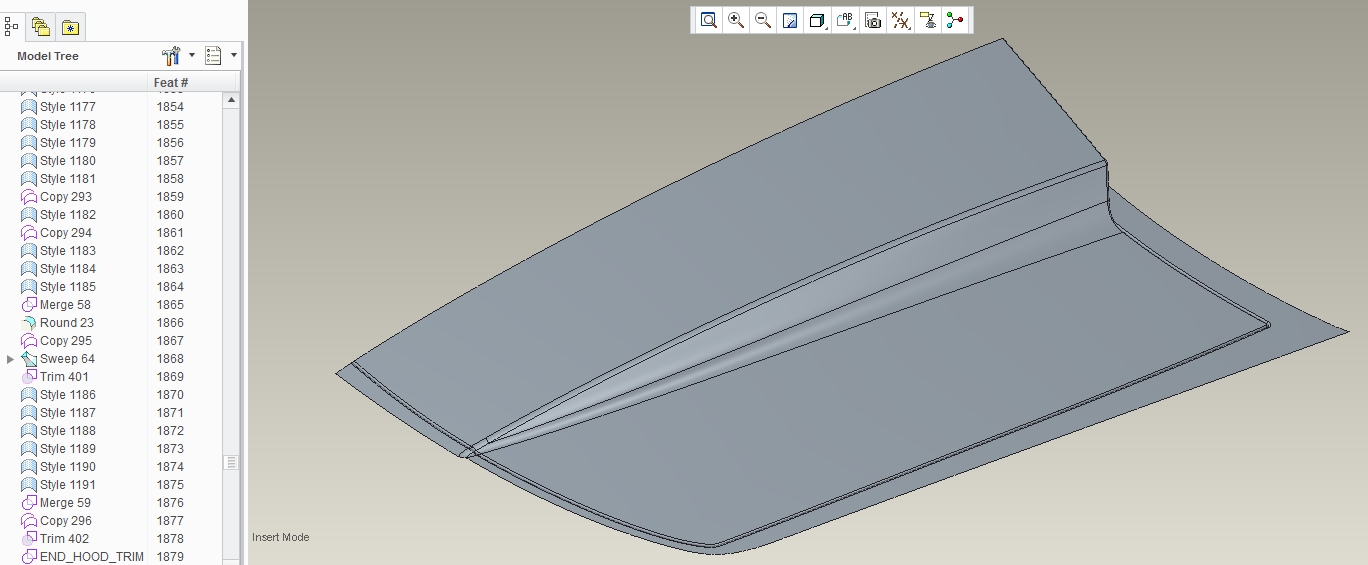Toggle the spin center icon

click(x=955, y=20)
